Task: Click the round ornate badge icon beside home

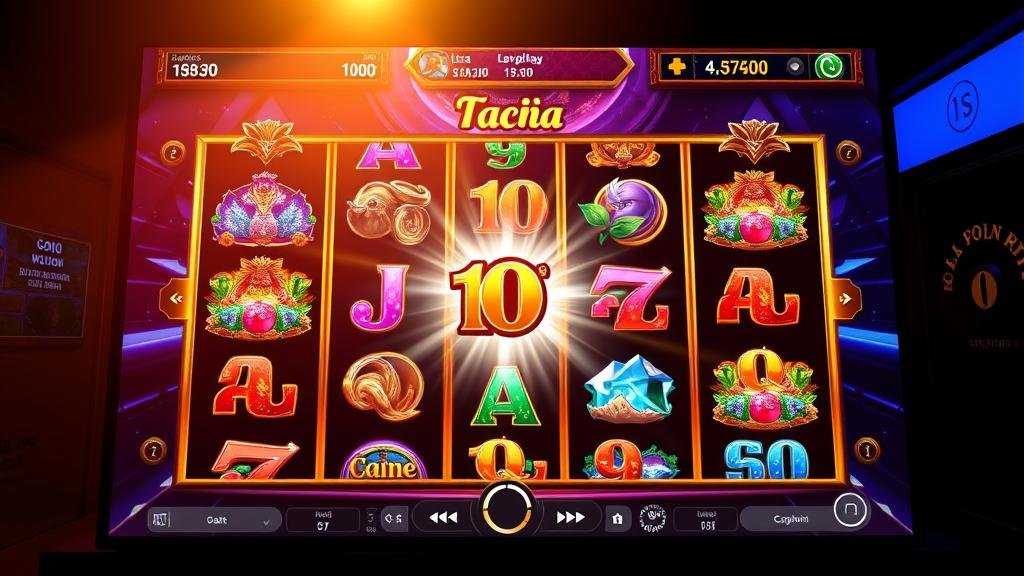Action: click(x=652, y=519)
